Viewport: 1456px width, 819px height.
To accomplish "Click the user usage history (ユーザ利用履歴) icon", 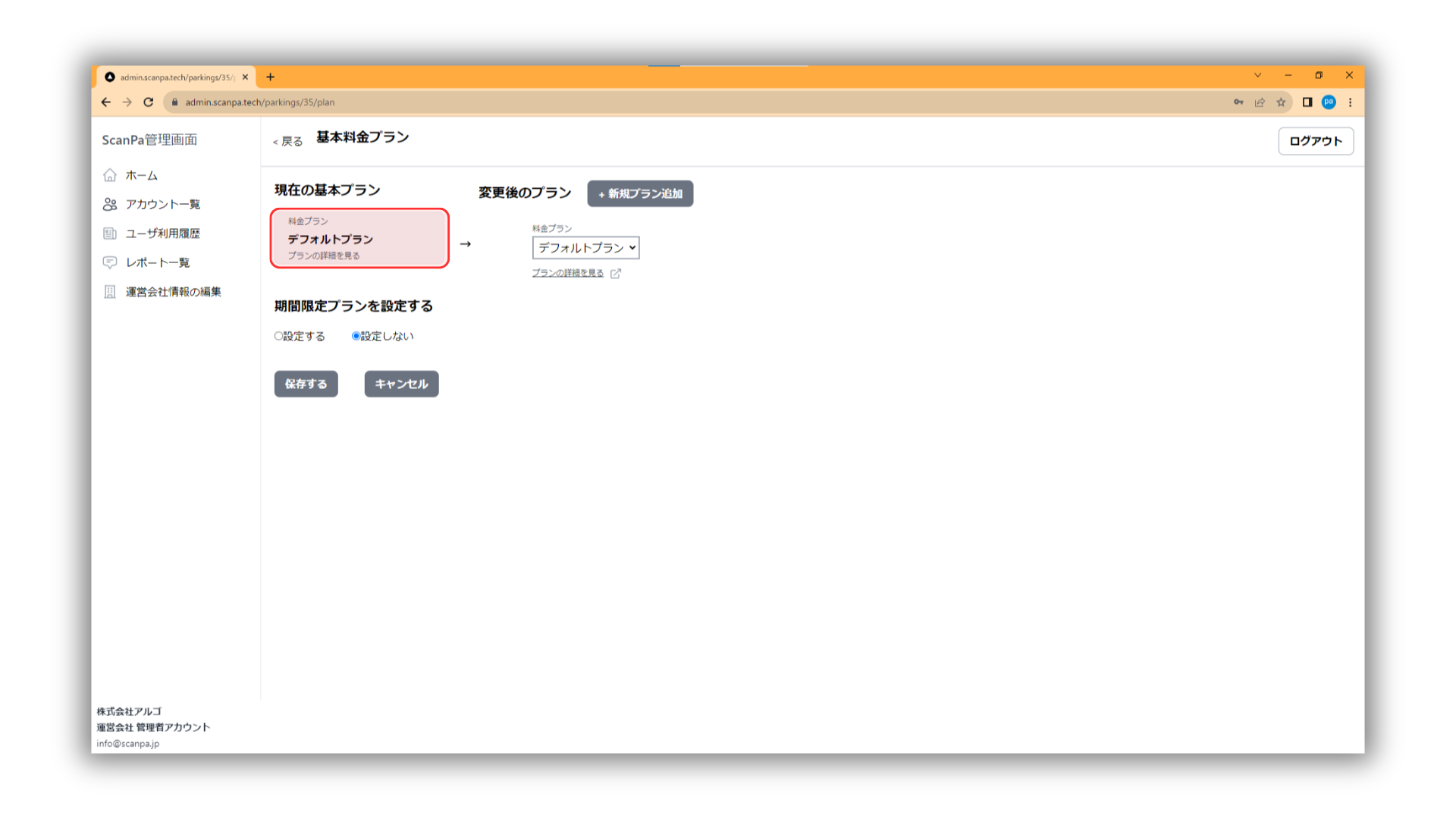I will [110, 234].
